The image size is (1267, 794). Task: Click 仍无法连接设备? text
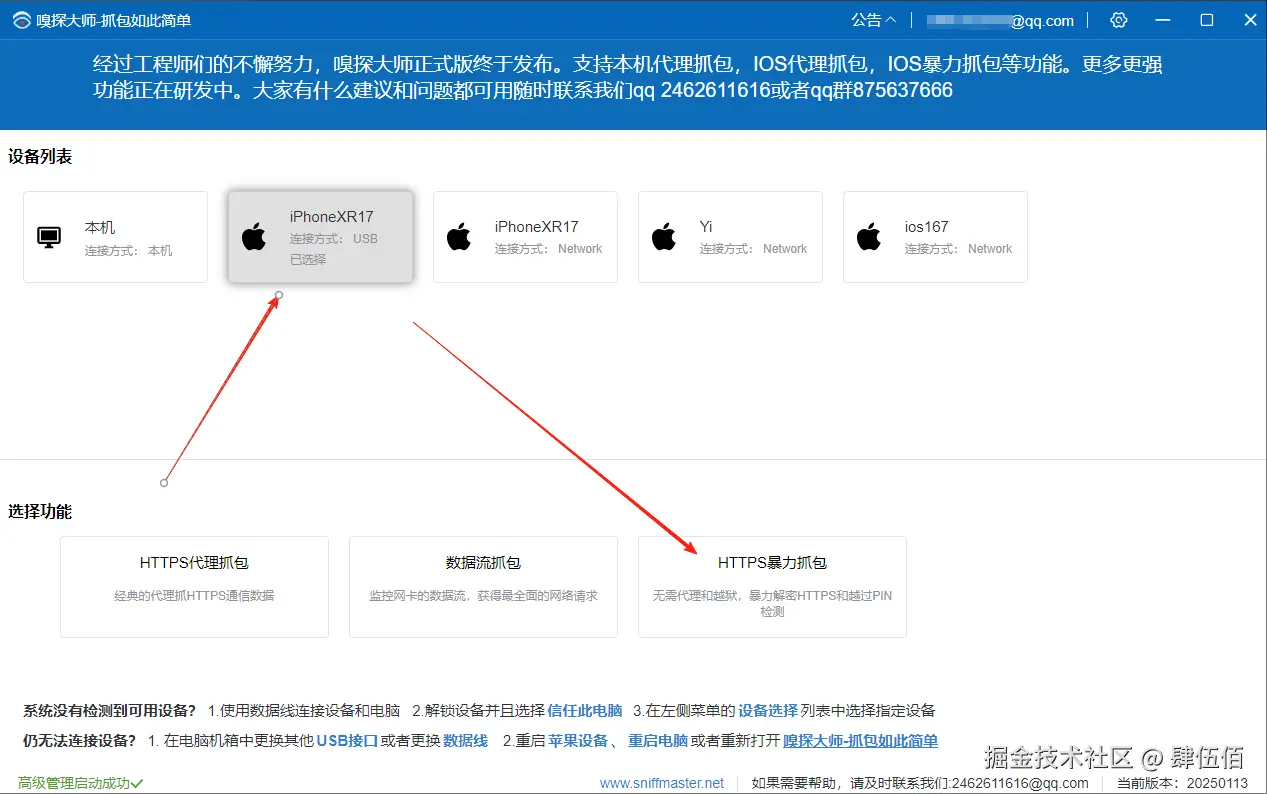pyautogui.click(x=80, y=741)
